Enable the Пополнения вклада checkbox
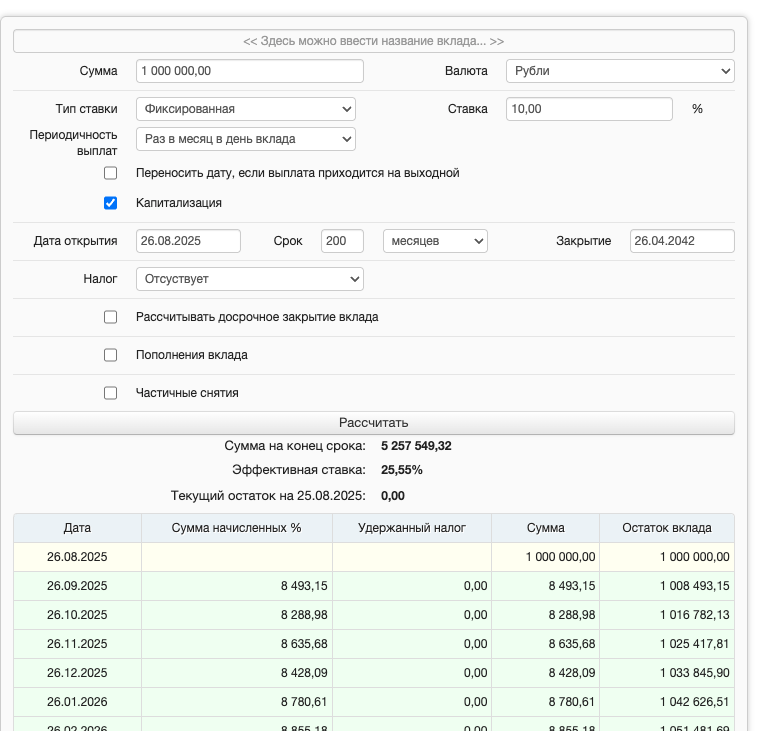This screenshot has width=777, height=731. pyautogui.click(x=111, y=355)
